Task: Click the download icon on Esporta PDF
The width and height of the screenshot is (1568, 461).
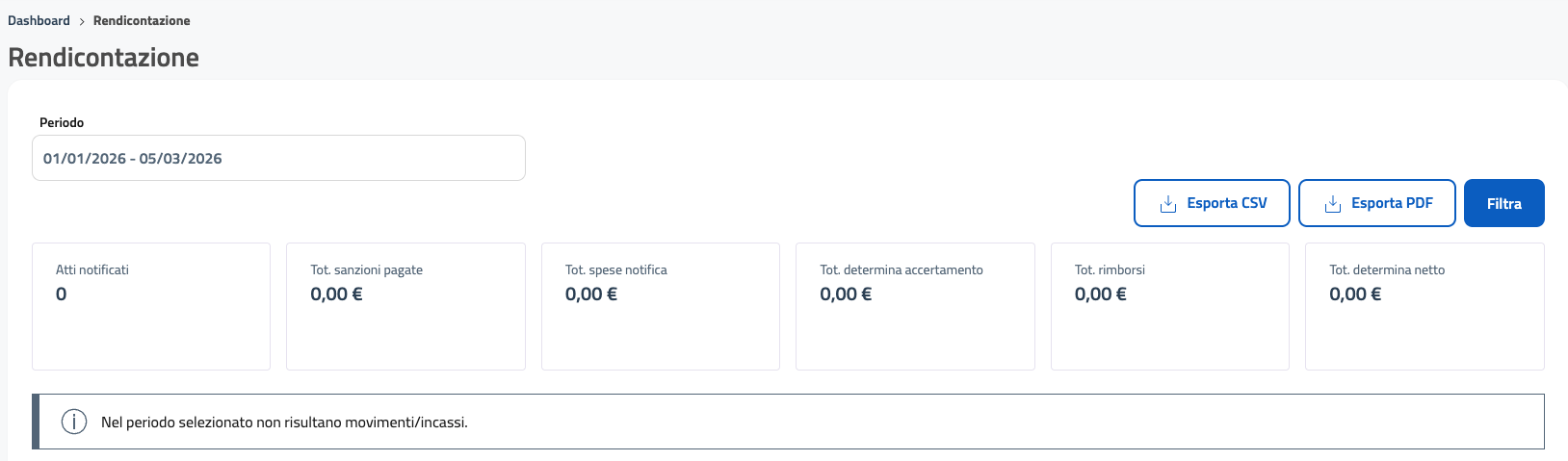Action: pos(1333,204)
